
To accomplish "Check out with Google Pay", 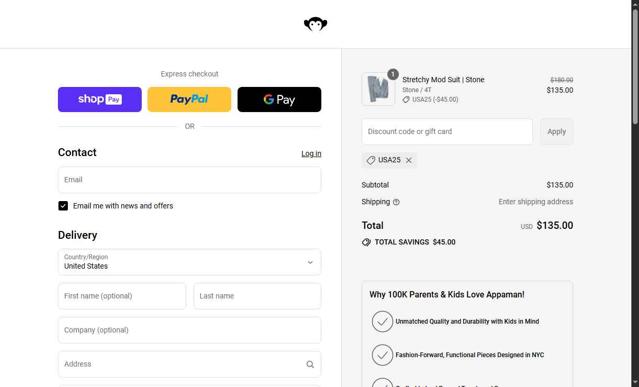I will pyautogui.click(x=279, y=99).
